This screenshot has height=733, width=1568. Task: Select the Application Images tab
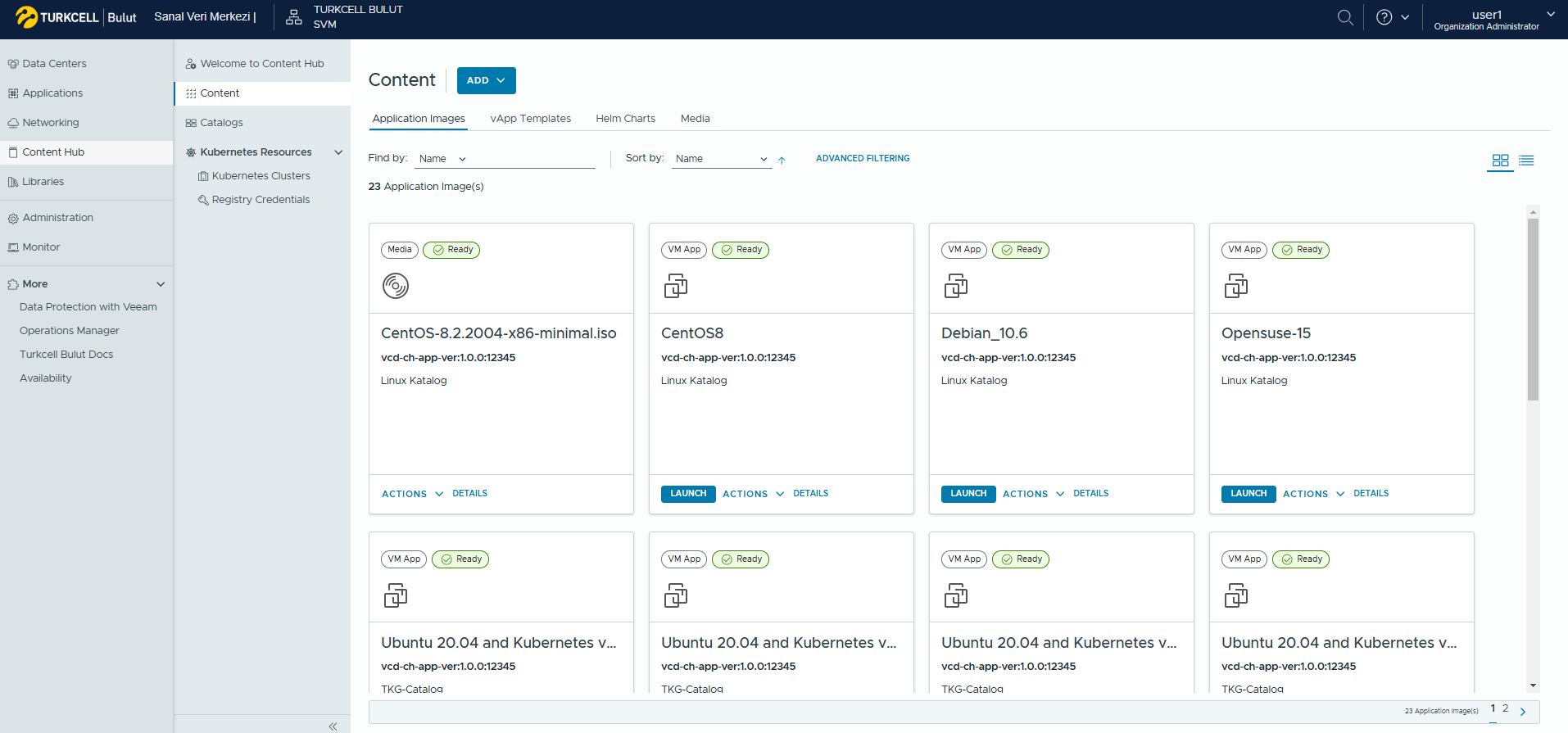419,119
